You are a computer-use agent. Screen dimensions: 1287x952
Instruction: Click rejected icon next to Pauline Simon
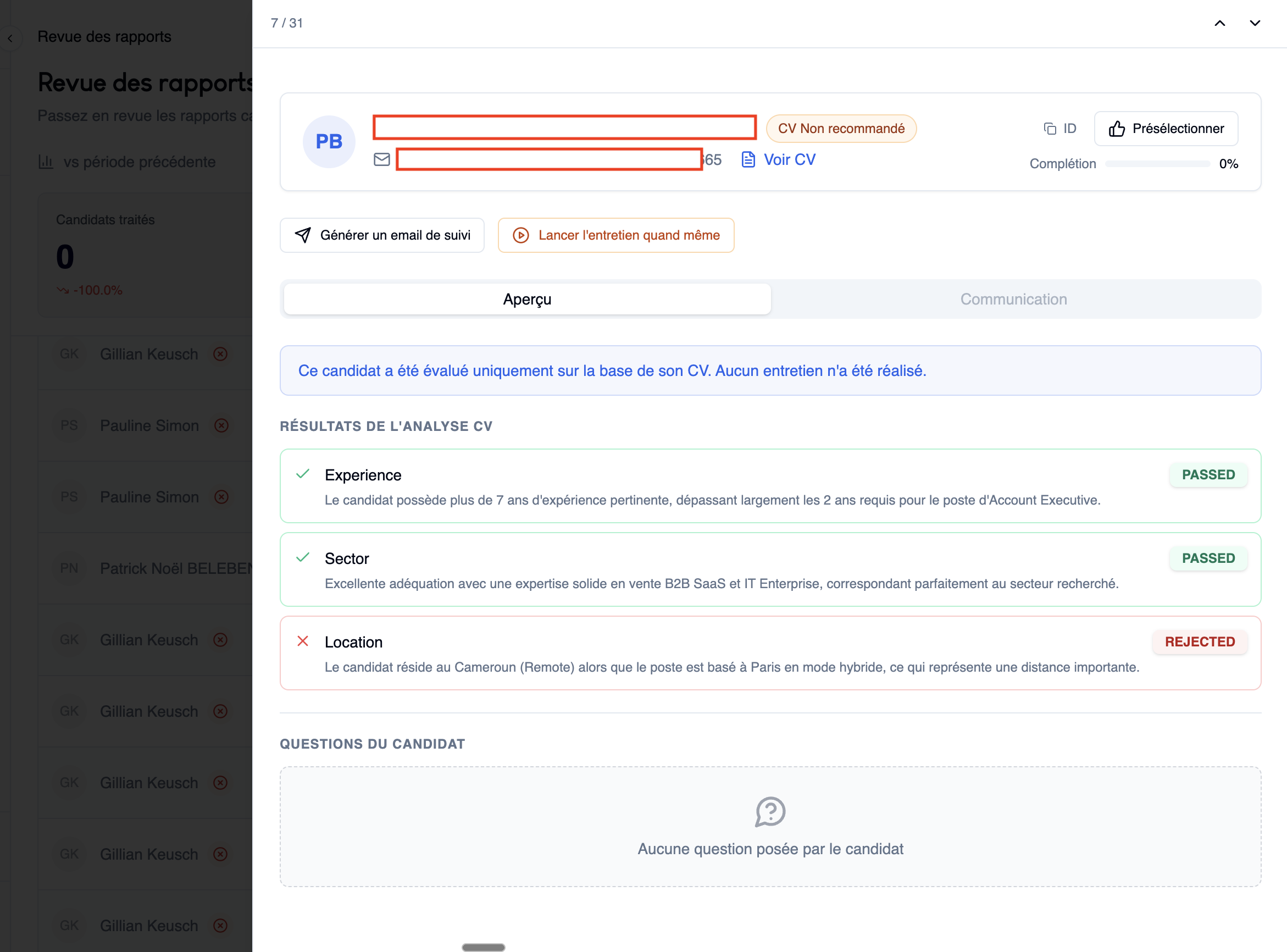coord(221,425)
